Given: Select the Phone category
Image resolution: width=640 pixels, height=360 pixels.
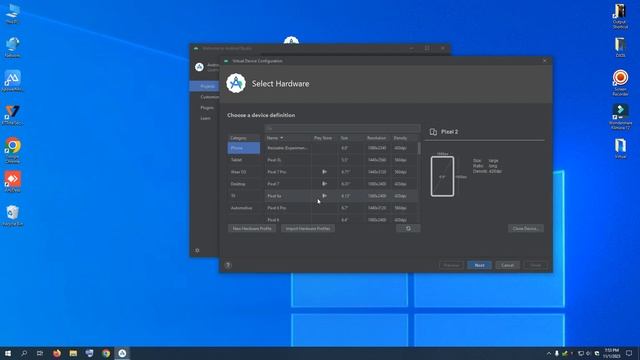Looking at the screenshot, I should coord(244,148).
